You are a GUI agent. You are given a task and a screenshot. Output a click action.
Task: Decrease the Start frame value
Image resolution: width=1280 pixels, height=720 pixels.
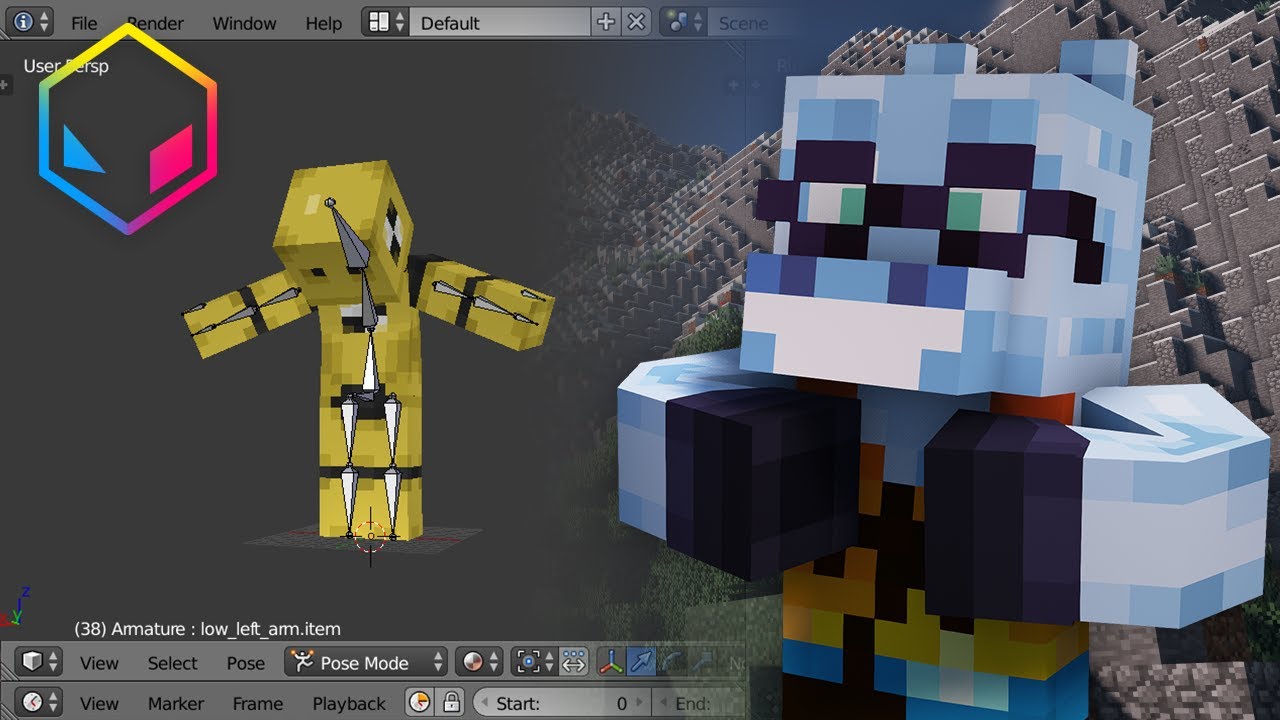coord(484,703)
